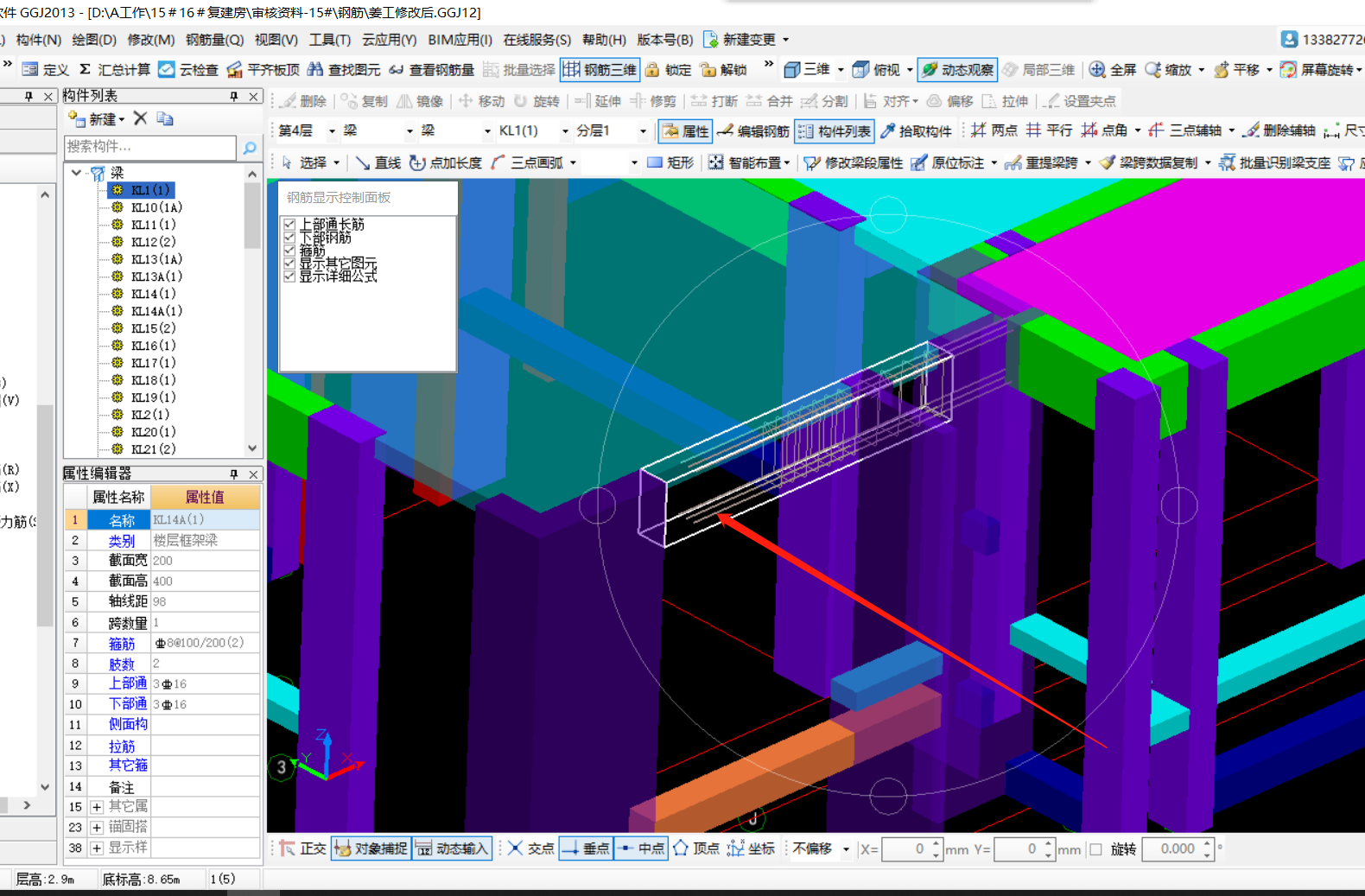
Task: Click 批量识别梁支座 button
Action: [x=1274, y=162]
